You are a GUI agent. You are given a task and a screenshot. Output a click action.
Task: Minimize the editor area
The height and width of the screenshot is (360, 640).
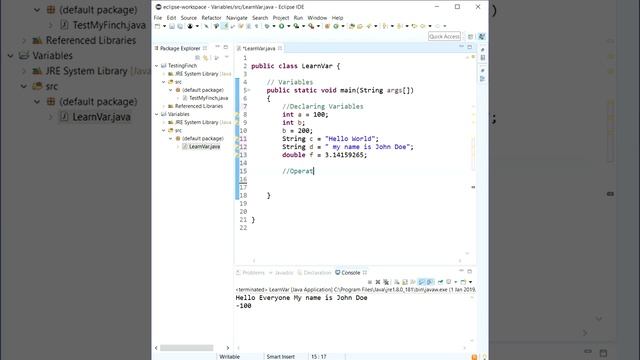[x=461, y=47]
